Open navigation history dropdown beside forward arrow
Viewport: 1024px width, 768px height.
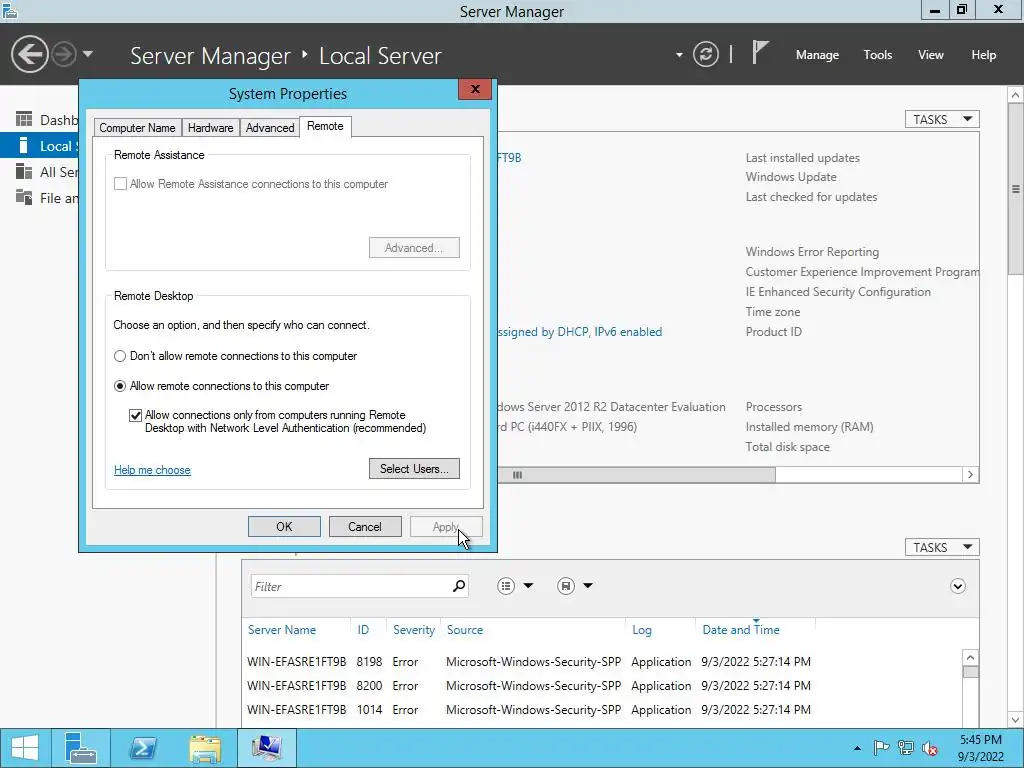tap(88, 54)
